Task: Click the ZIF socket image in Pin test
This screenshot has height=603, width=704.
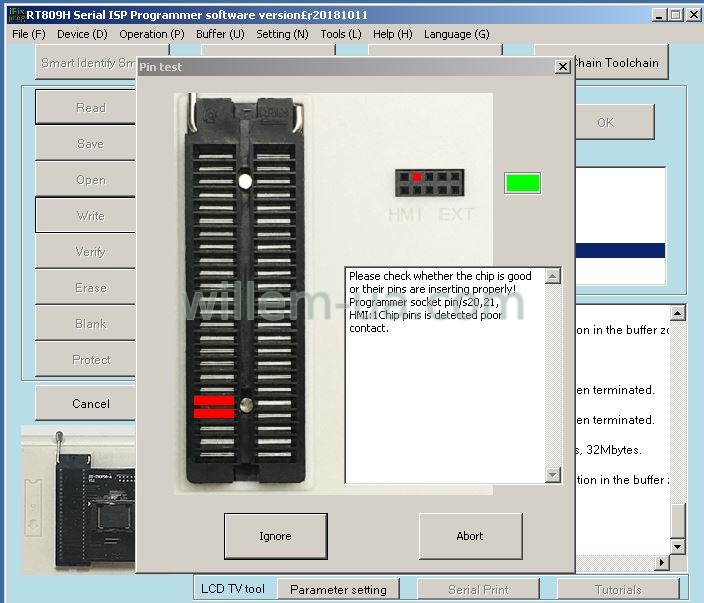Action: click(245, 290)
